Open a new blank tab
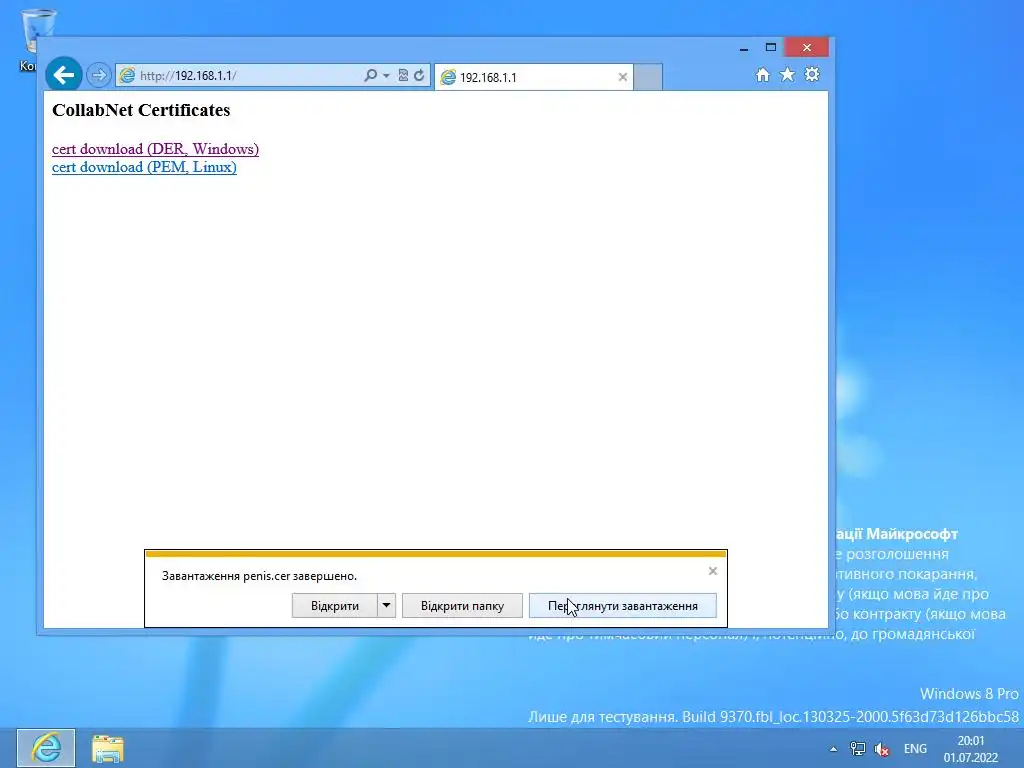 (648, 77)
